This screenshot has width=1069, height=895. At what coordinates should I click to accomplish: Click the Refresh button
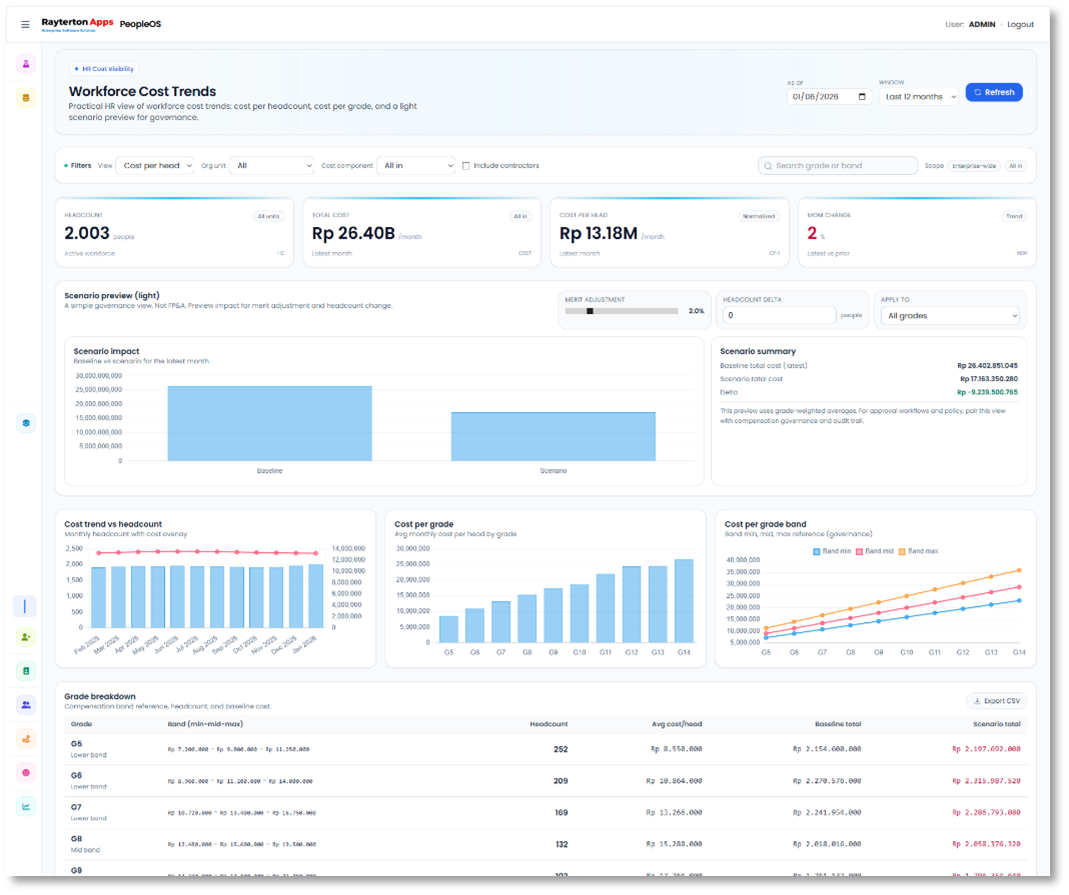click(993, 92)
